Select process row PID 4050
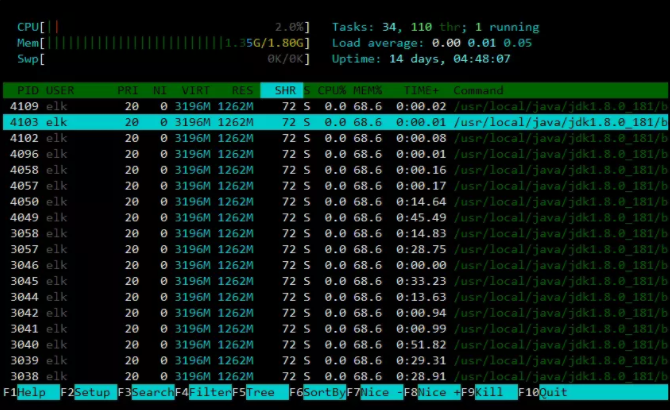Screen dimensions: 670x410 coord(335,202)
